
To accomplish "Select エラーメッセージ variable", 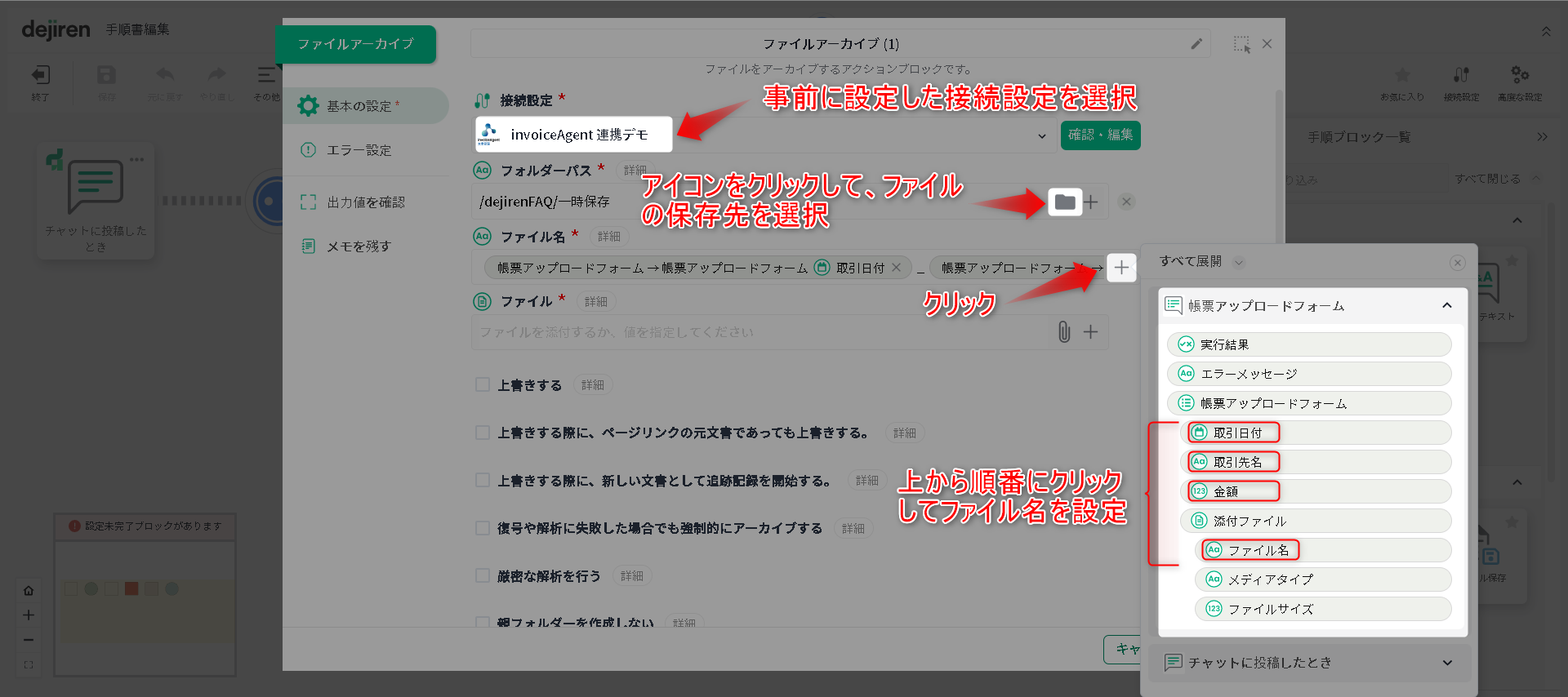I will pos(1309,374).
